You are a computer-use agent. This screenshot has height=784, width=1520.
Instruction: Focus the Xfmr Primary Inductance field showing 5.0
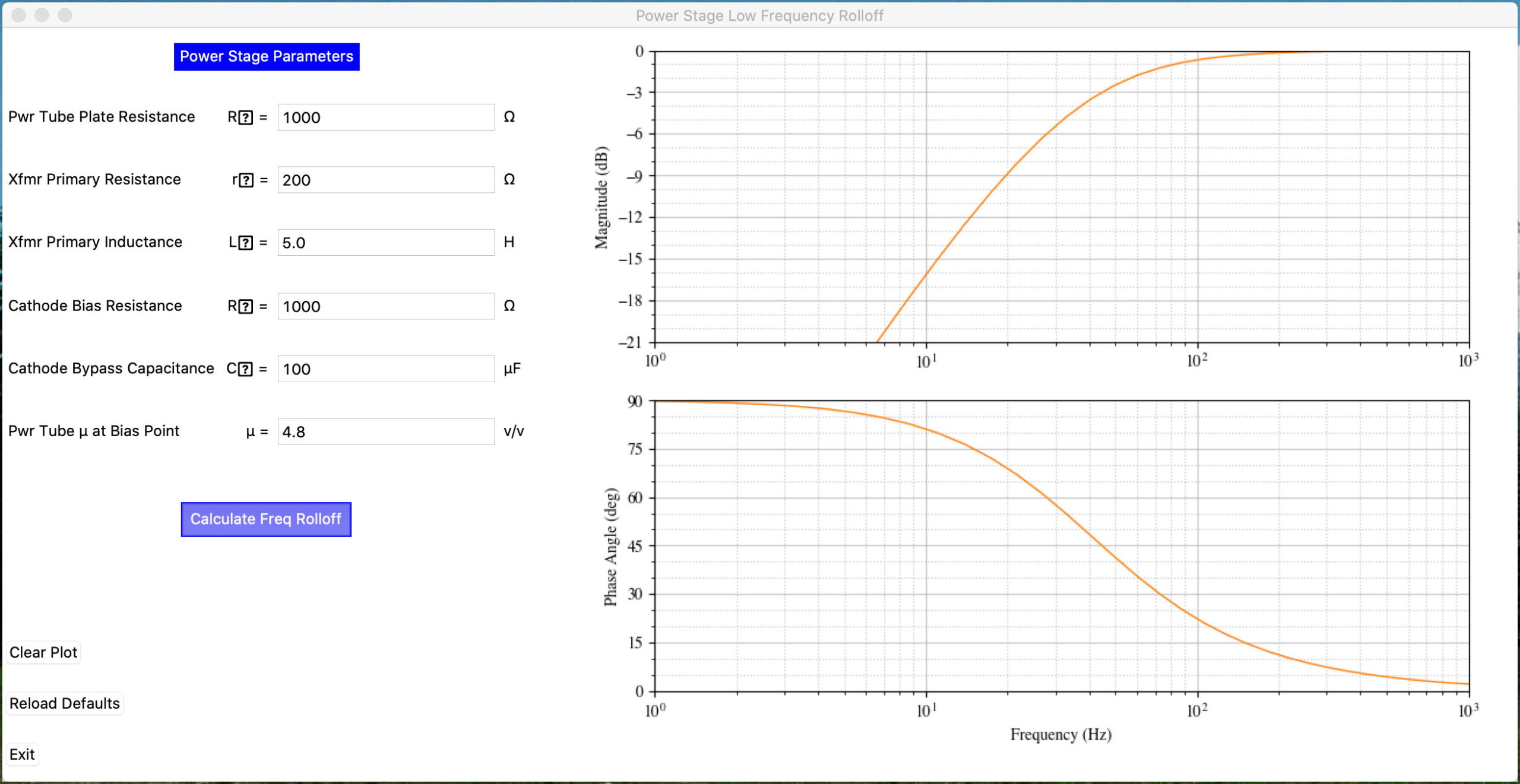point(386,243)
